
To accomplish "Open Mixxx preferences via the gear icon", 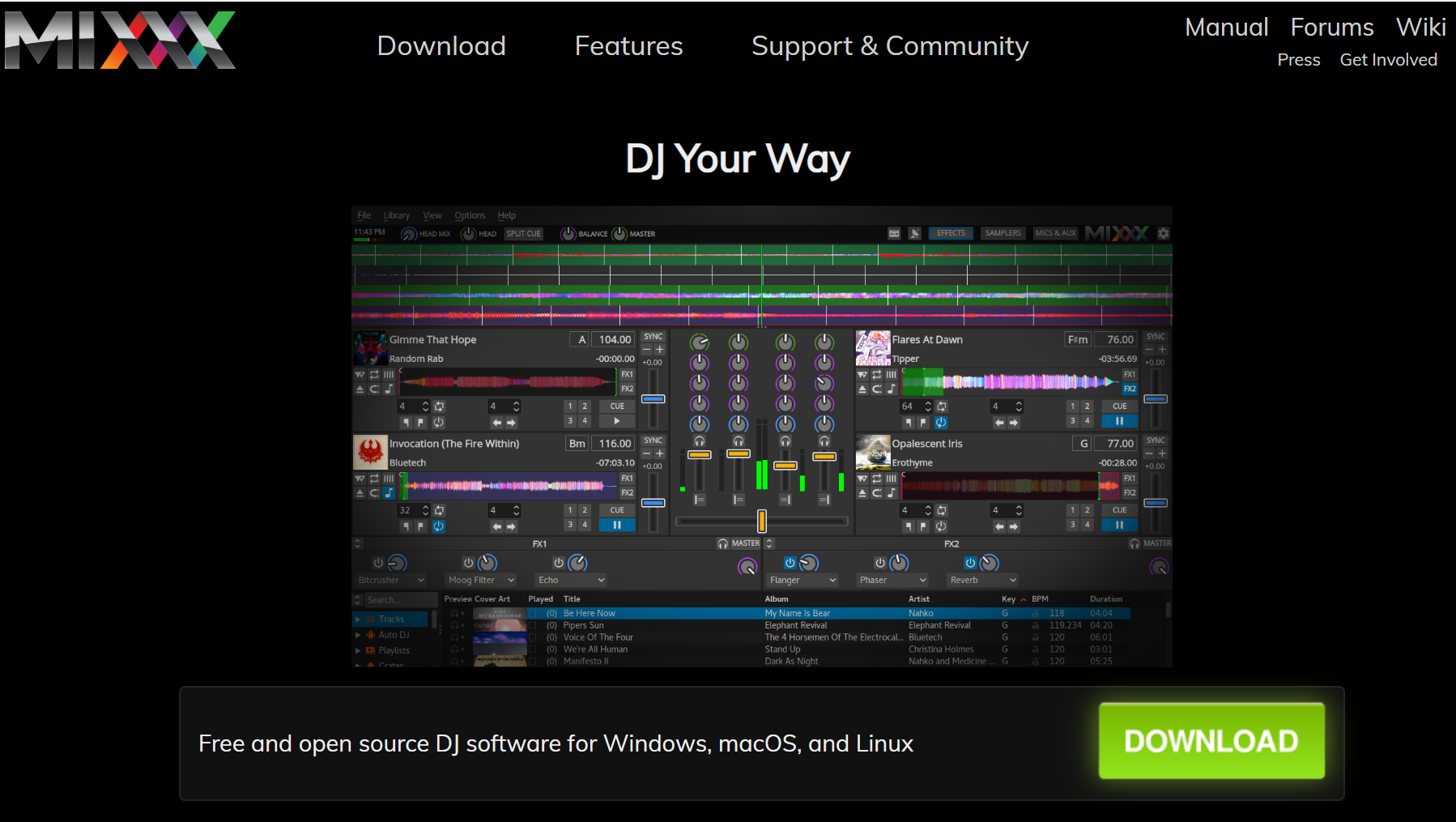I will (1164, 232).
